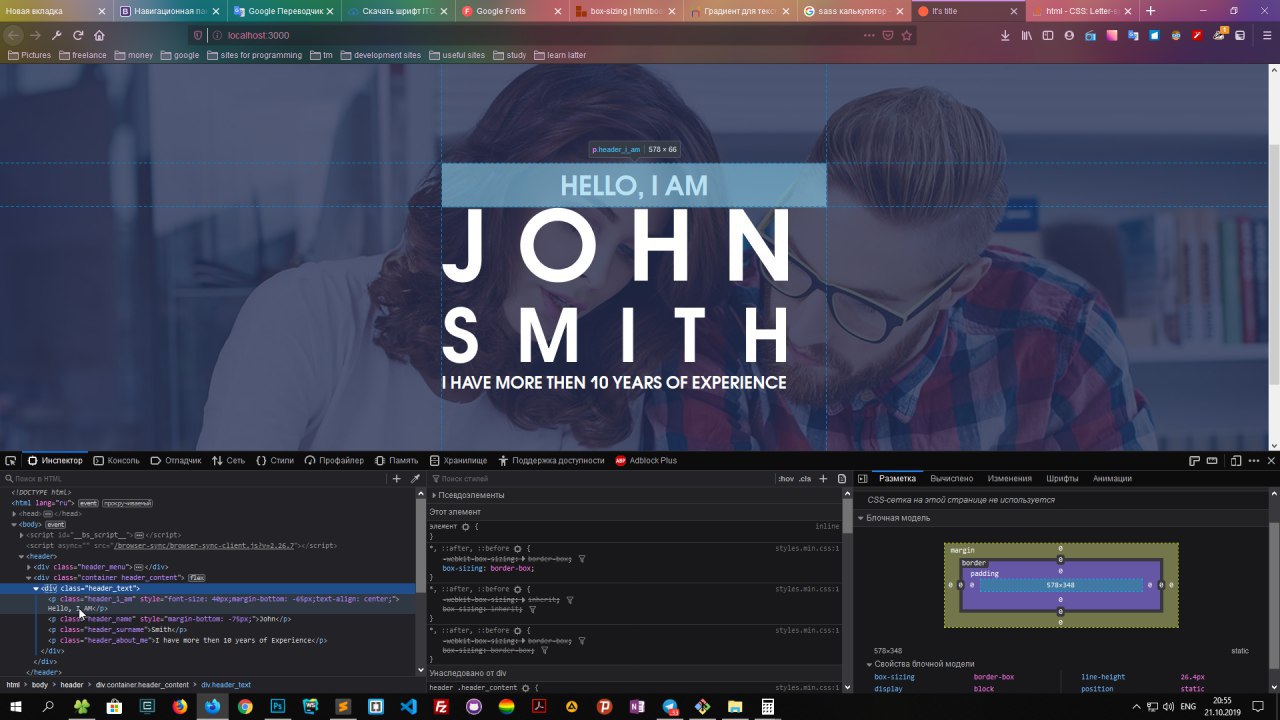Collapse the header element node
This screenshot has width=1280, height=720.
point(22,556)
